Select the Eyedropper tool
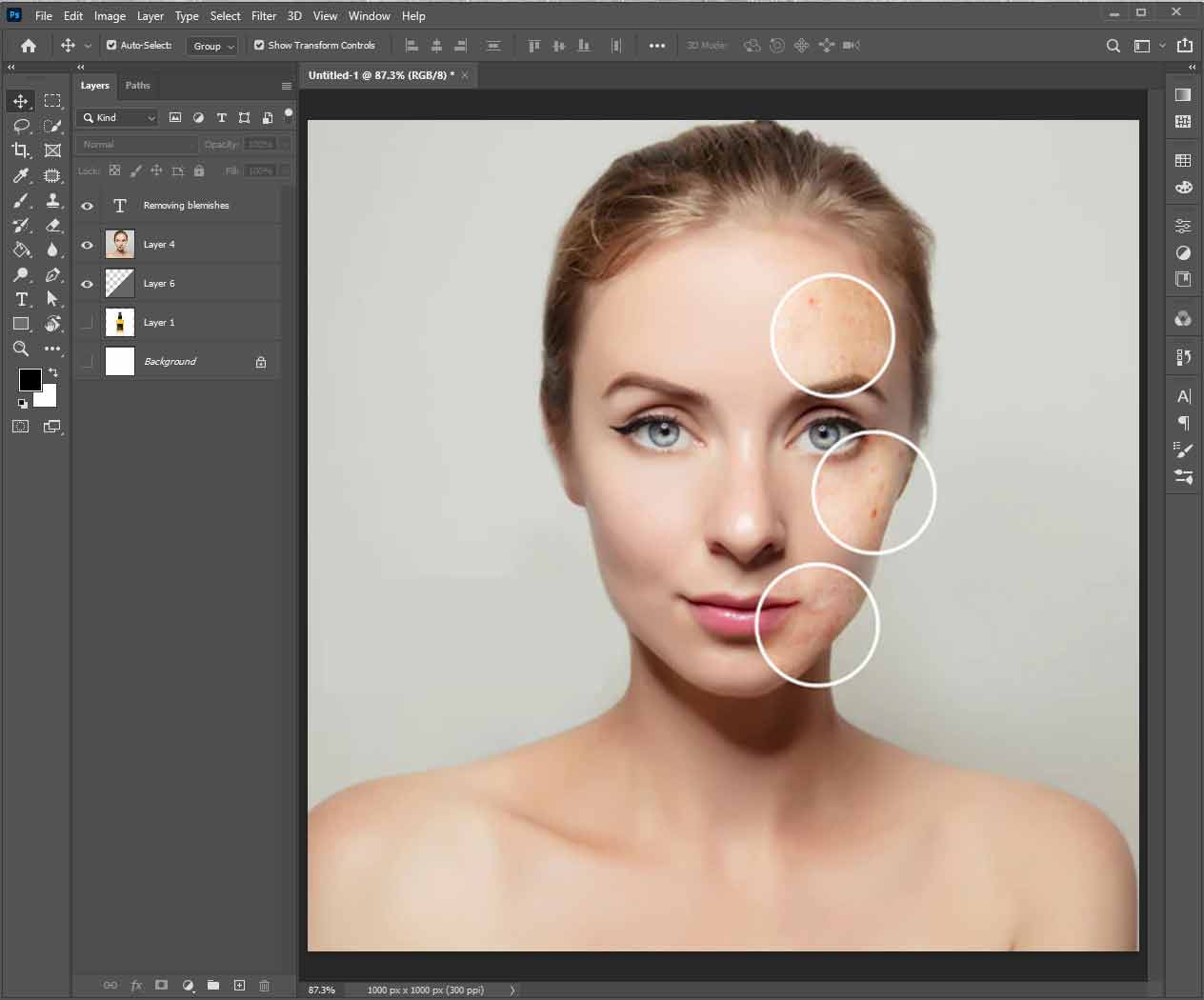 click(20, 175)
